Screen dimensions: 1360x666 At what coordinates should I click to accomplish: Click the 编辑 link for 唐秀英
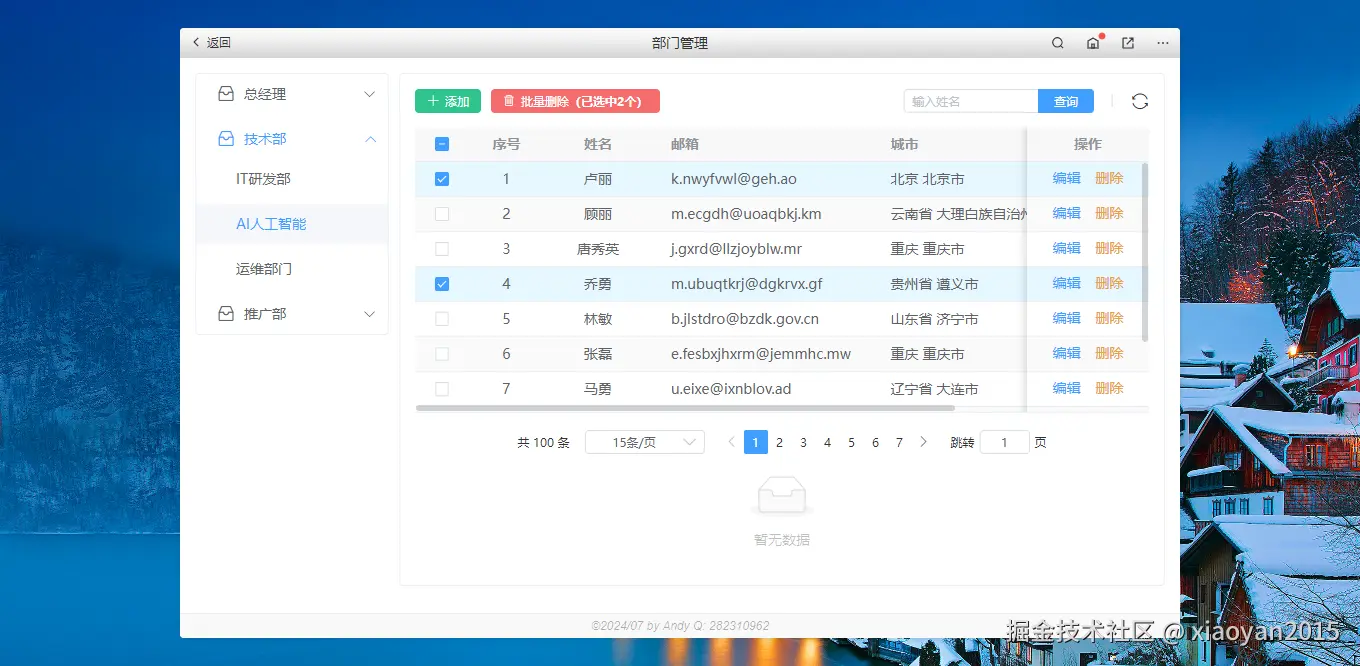(1066, 248)
